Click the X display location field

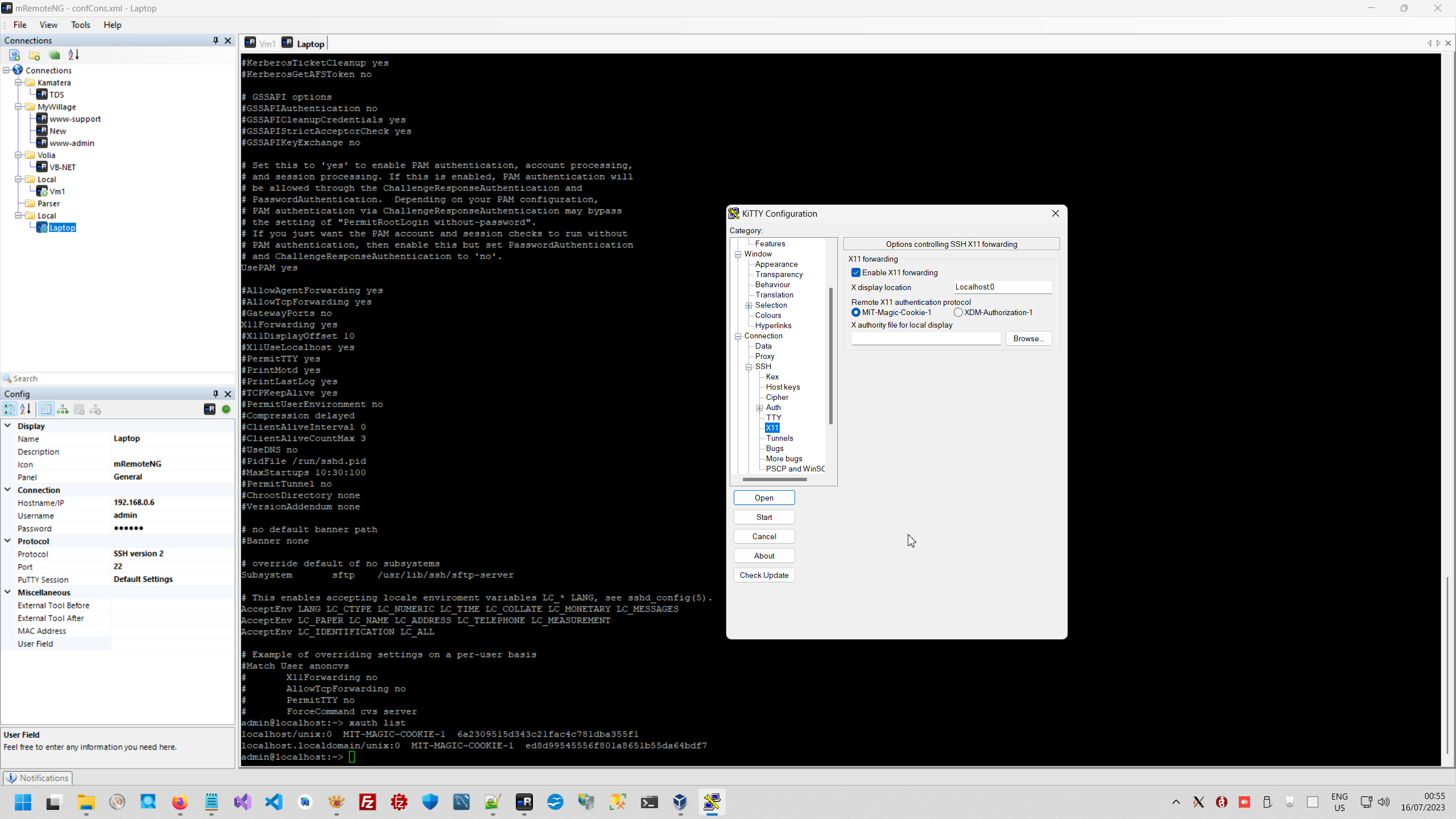tap(1002, 287)
